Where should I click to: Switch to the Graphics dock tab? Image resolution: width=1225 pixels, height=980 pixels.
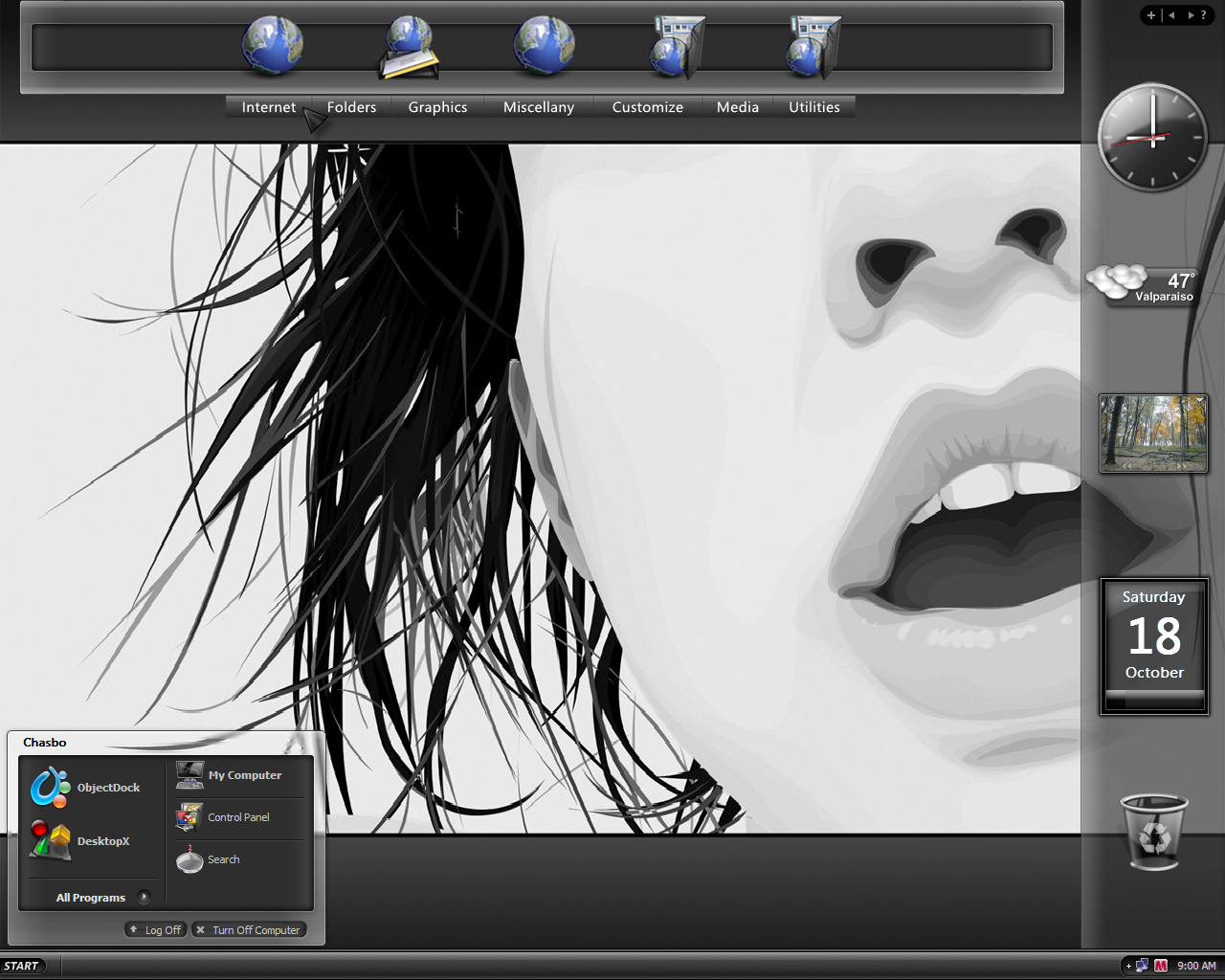437,107
